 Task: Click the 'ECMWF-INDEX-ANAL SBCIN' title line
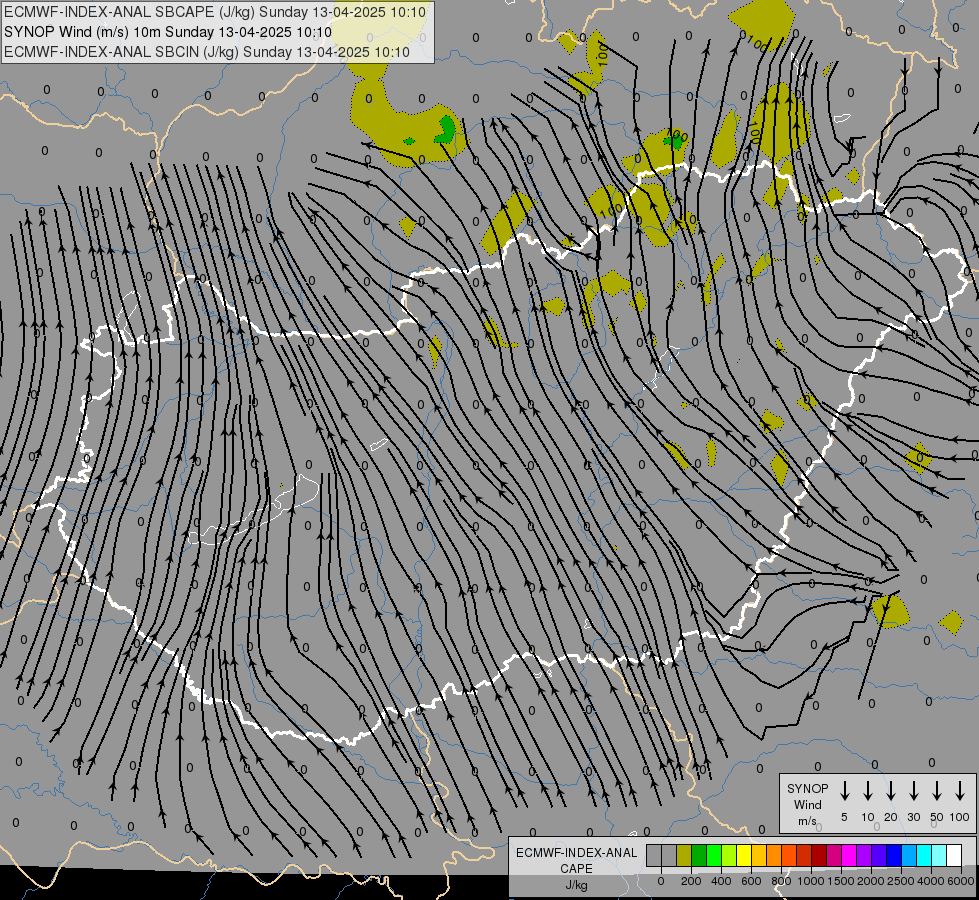click(x=207, y=52)
